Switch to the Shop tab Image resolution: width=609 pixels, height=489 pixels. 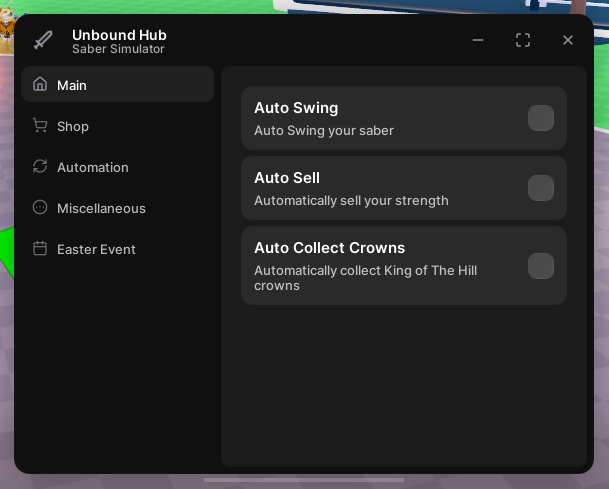[117, 126]
